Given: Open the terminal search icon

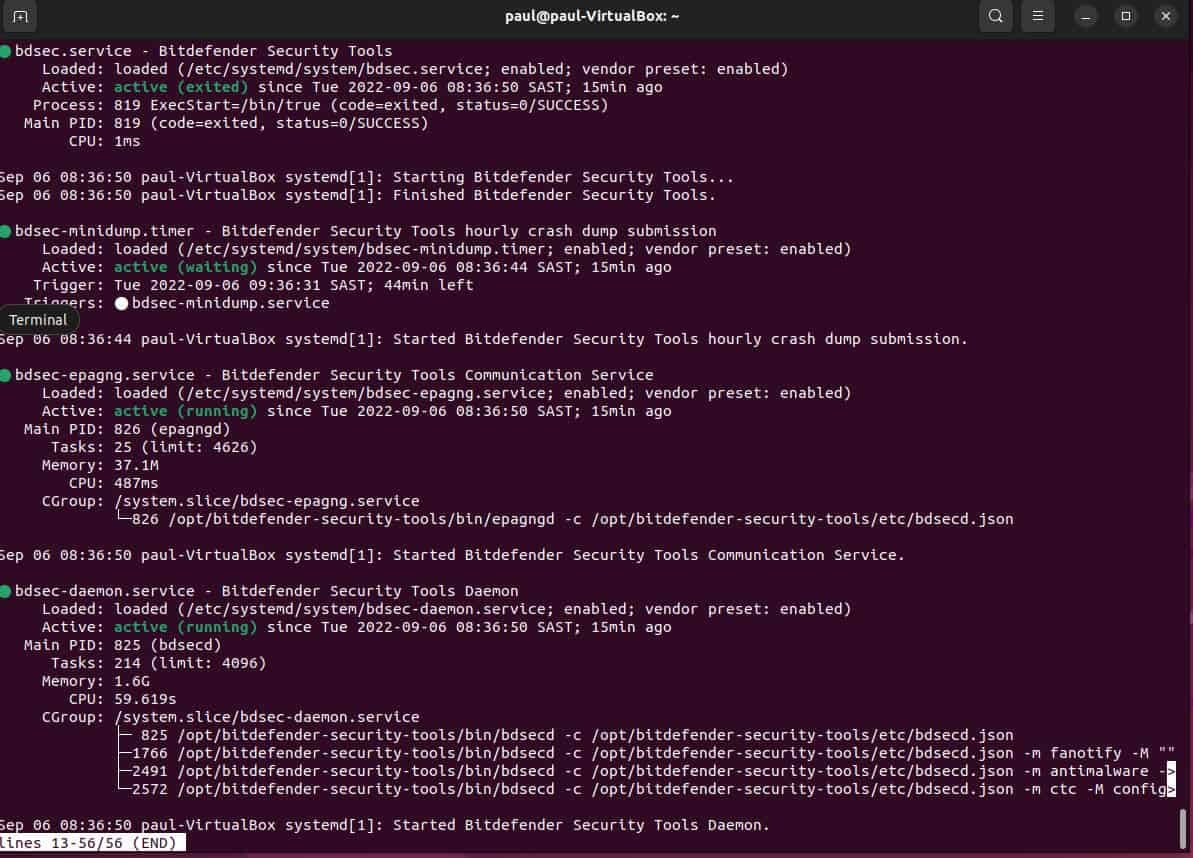Looking at the screenshot, I should point(995,16).
